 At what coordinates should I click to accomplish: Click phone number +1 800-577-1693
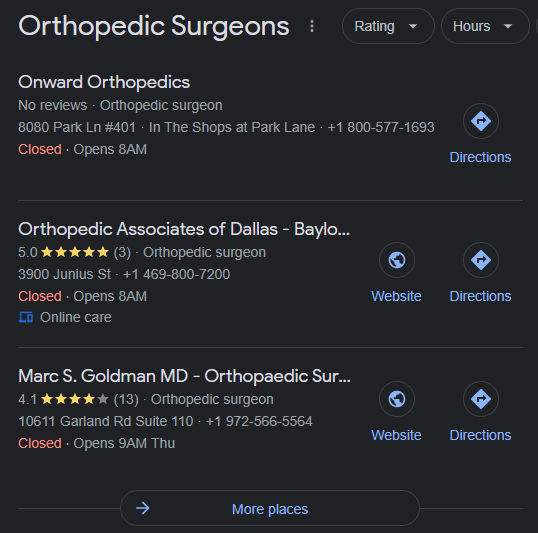pyautogui.click(x=381, y=127)
